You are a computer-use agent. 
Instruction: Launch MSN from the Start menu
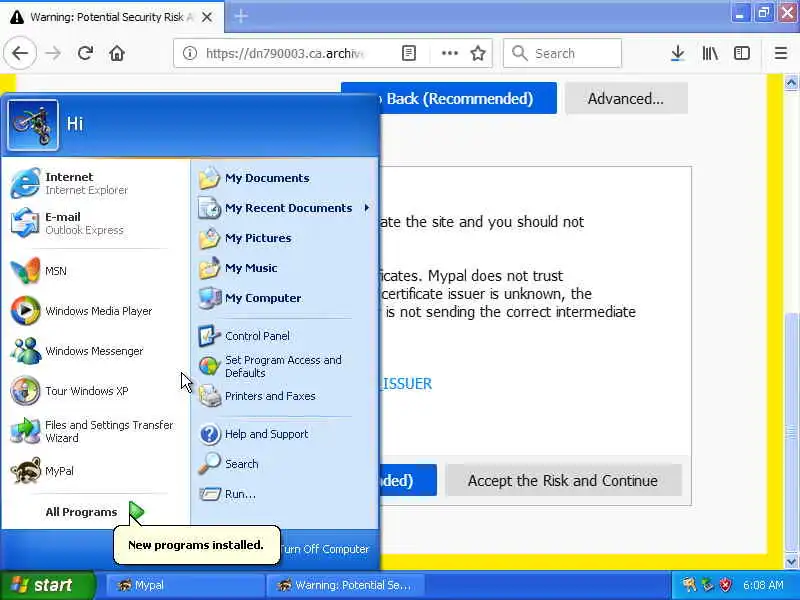tap(95, 271)
